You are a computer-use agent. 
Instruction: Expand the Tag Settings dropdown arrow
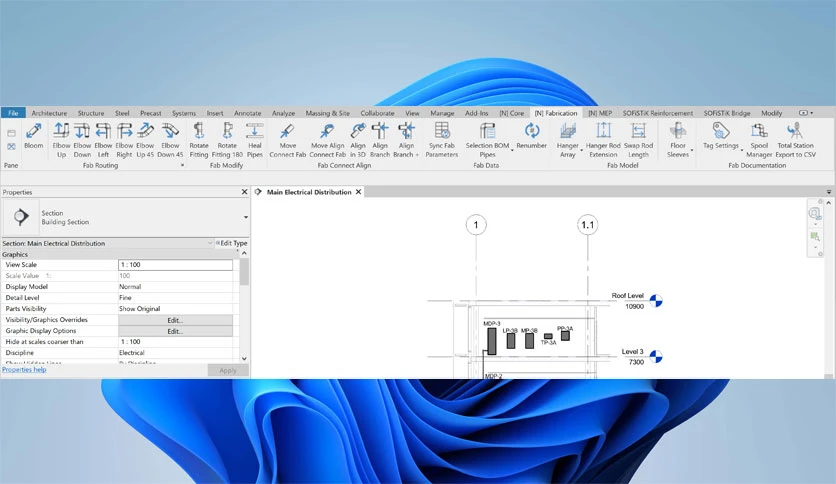coord(742,151)
